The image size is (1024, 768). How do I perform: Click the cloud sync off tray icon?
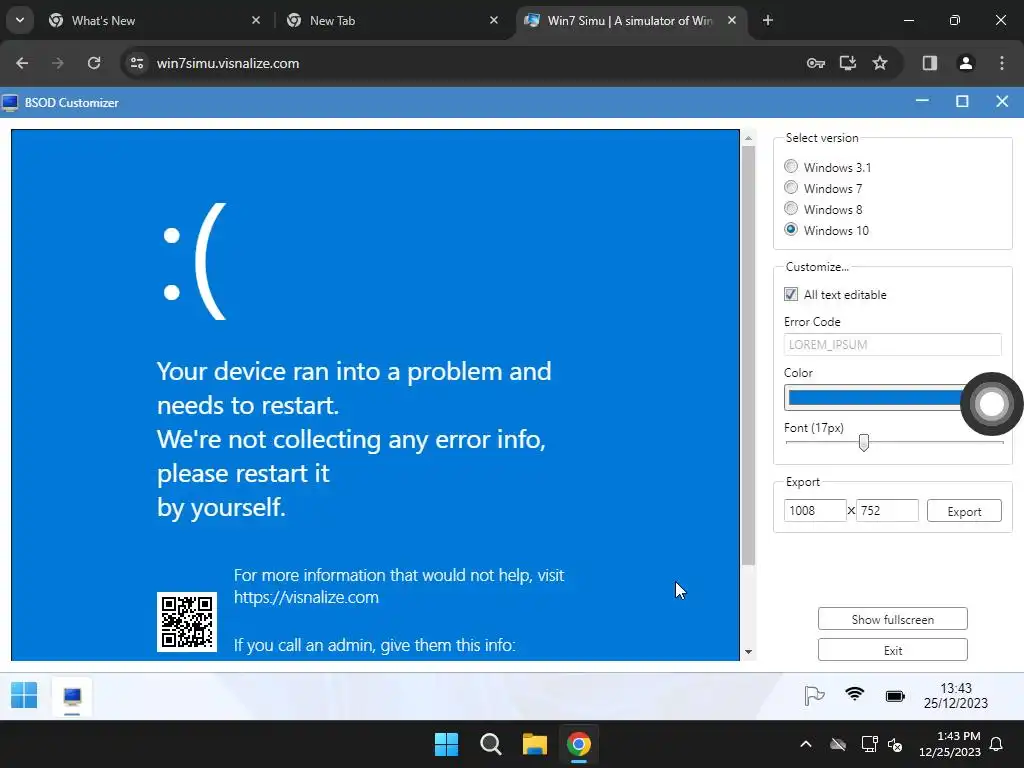[838, 744]
